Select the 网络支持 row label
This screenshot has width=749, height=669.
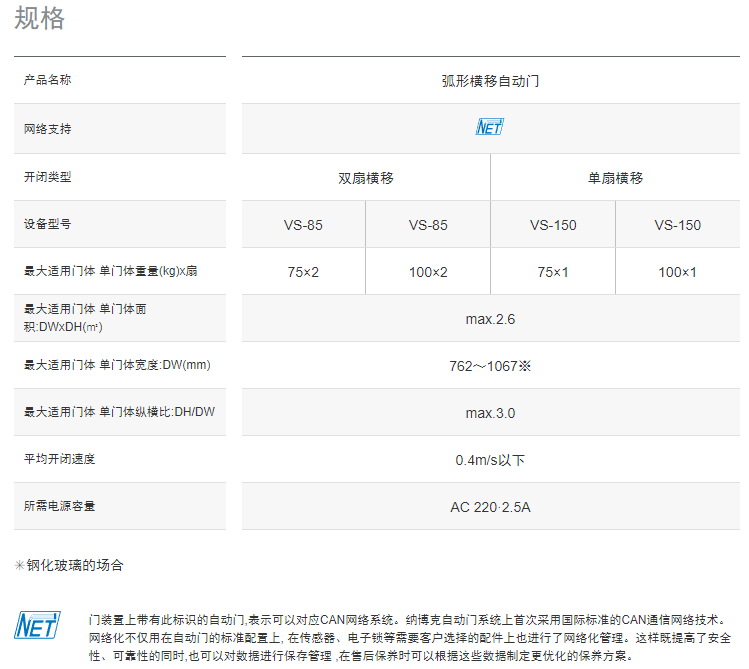click(x=47, y=128)
